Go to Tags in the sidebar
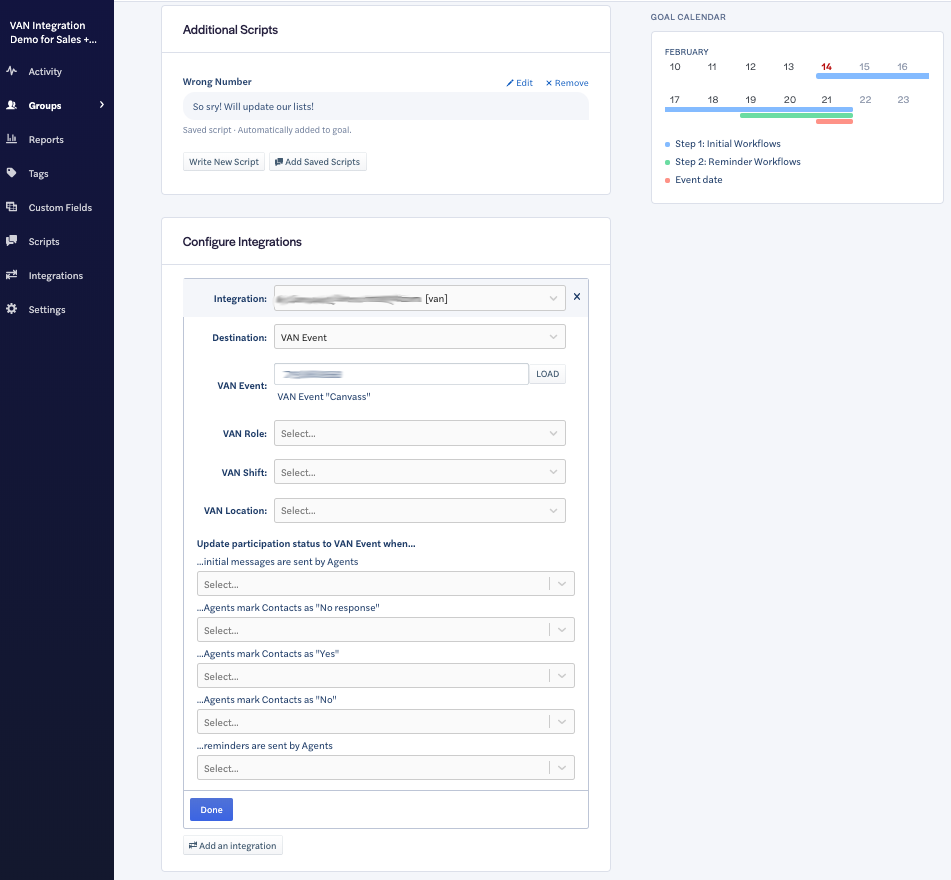 pyautogui.click(x=38, y=173)
